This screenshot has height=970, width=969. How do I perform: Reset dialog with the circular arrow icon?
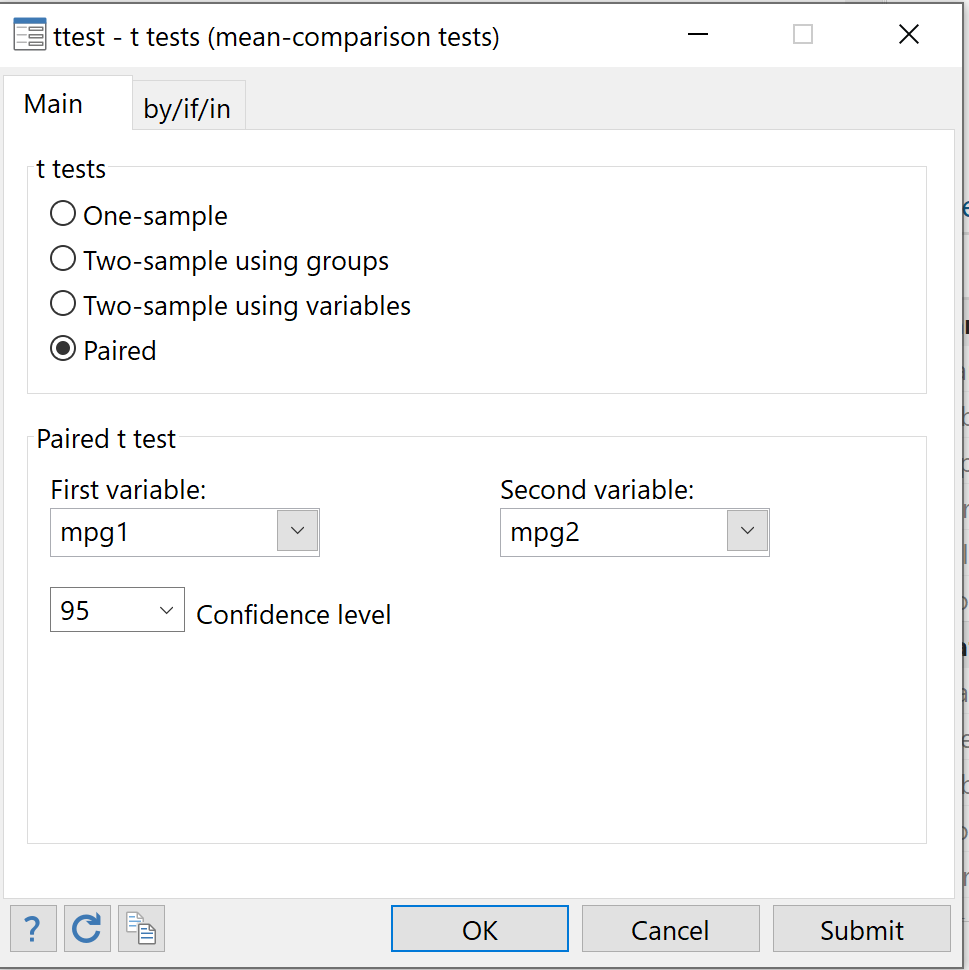click(x=87, y=929)
